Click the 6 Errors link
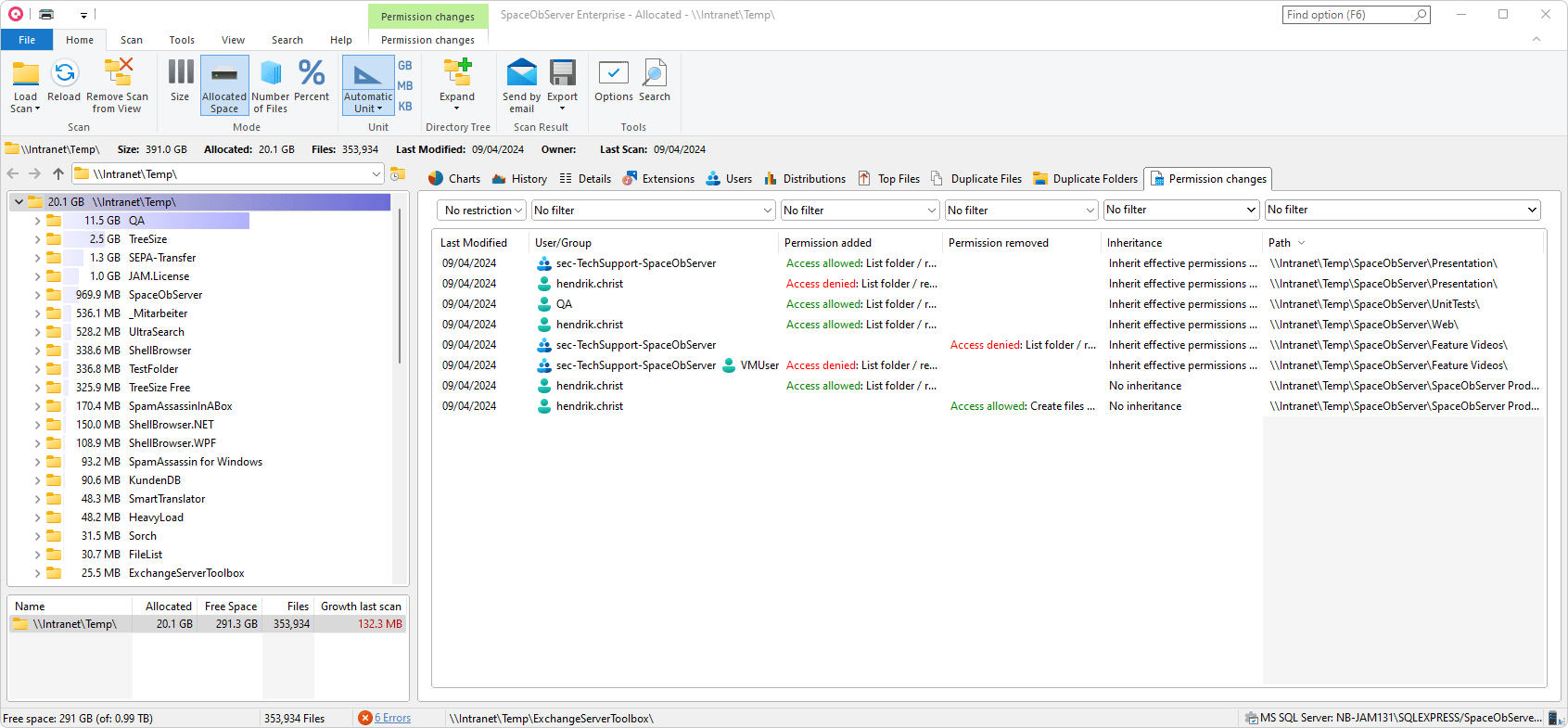 point(392,718)
